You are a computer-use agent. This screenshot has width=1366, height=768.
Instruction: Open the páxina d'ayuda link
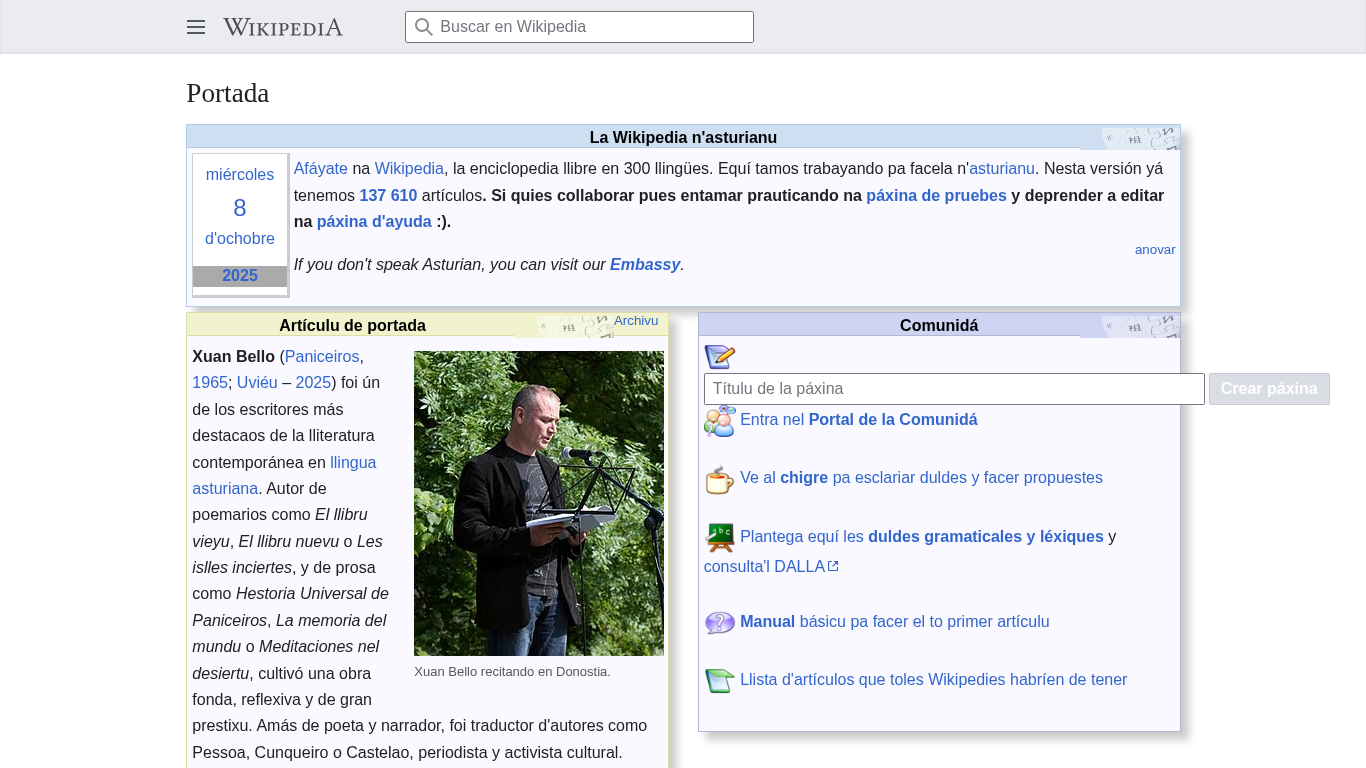coord(374,222)
